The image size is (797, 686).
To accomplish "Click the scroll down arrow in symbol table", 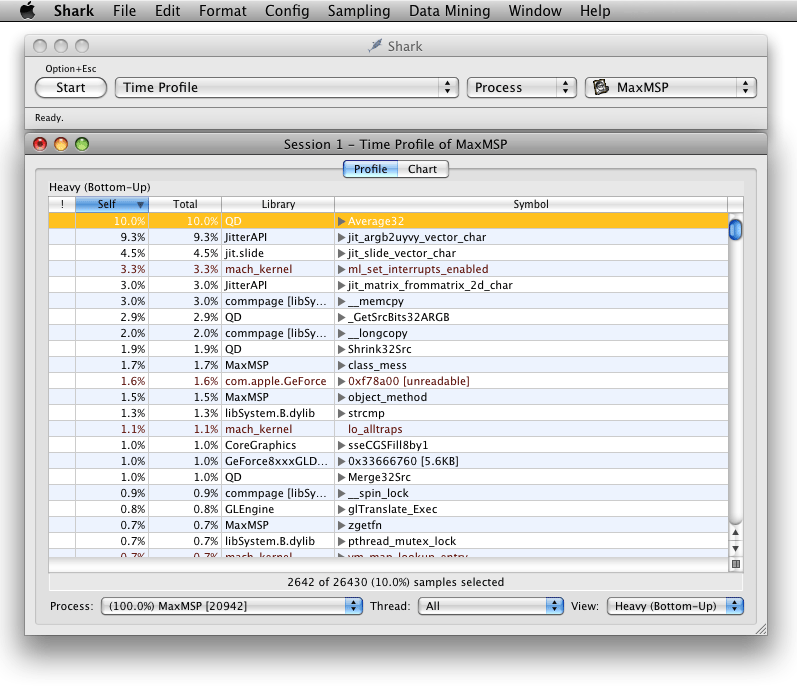I will 736,548.
